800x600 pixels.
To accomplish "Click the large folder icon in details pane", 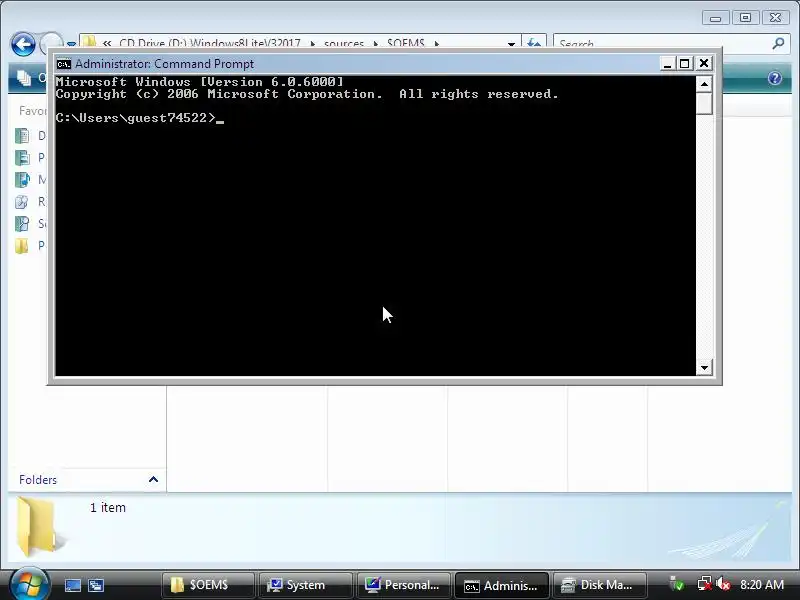I will 38,527.
